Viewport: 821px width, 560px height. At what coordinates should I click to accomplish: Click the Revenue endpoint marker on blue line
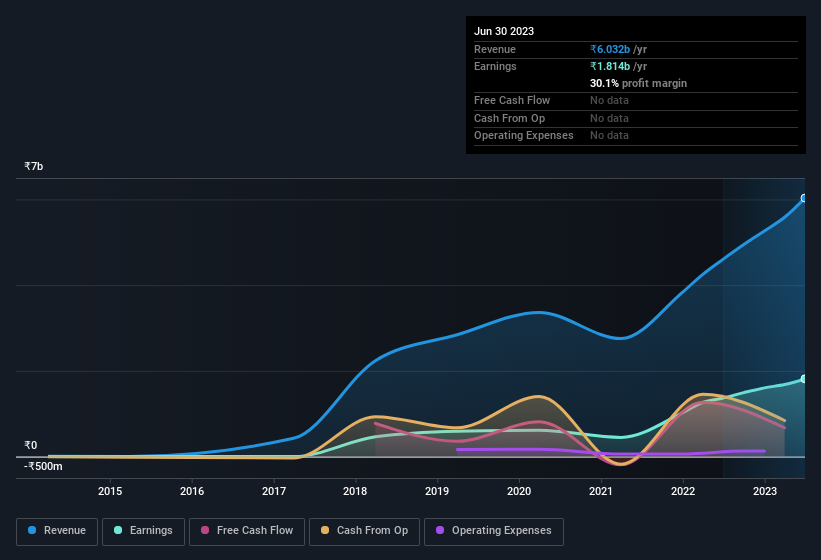[x=804, y=198]
